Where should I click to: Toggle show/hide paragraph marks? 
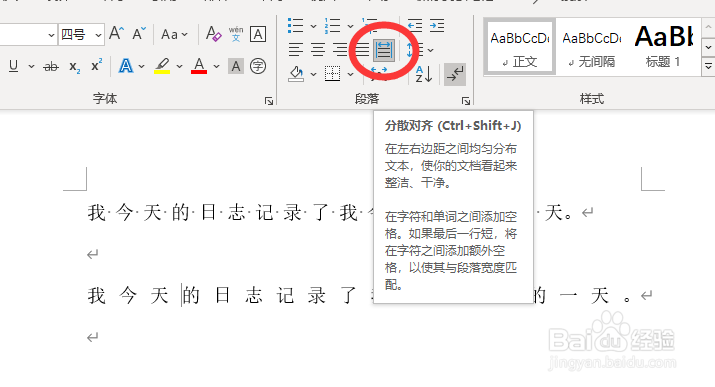tap(455, 74)
